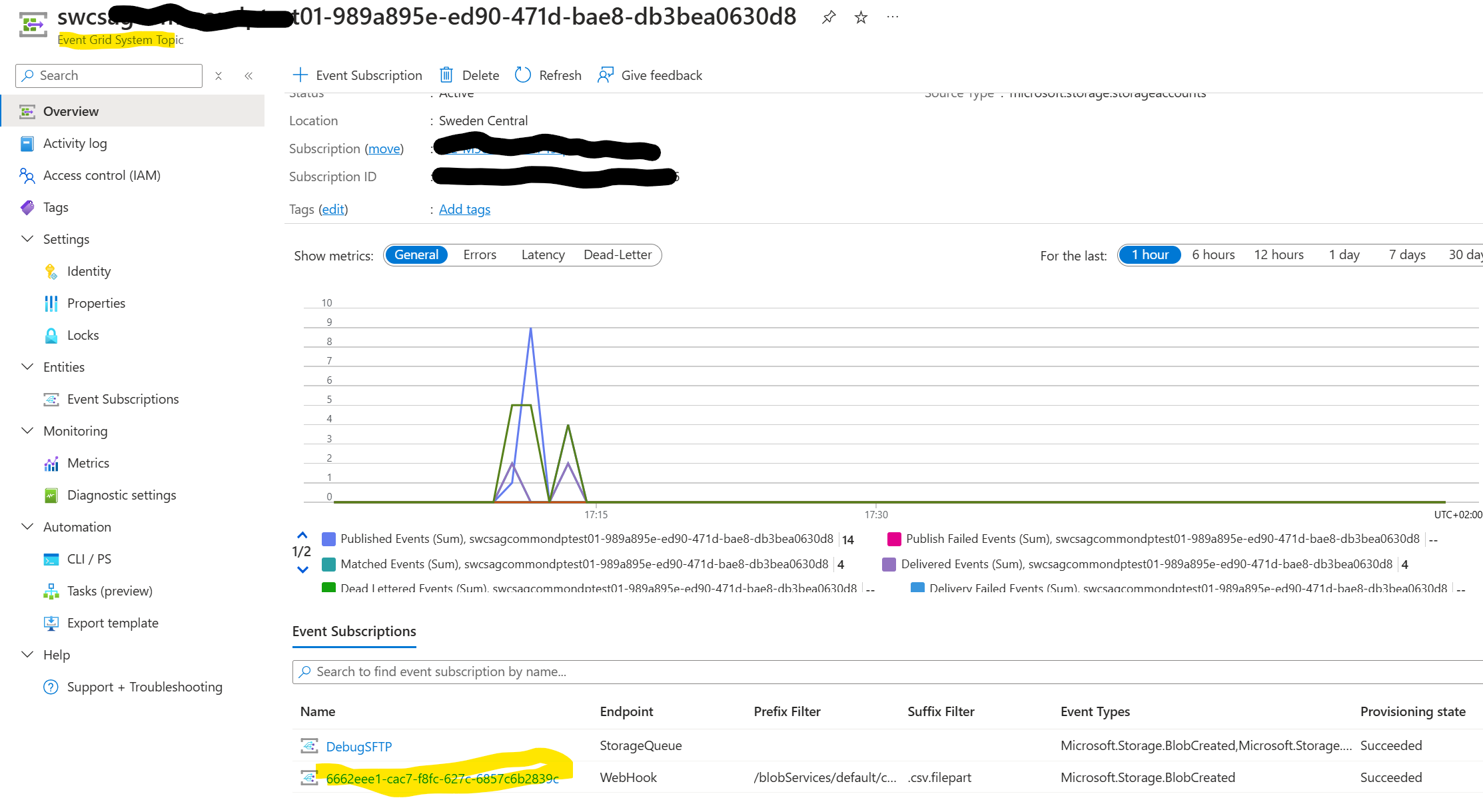Click the Tags purple label icon
This screenshot has width=1483, height=812.
(27, 208)
